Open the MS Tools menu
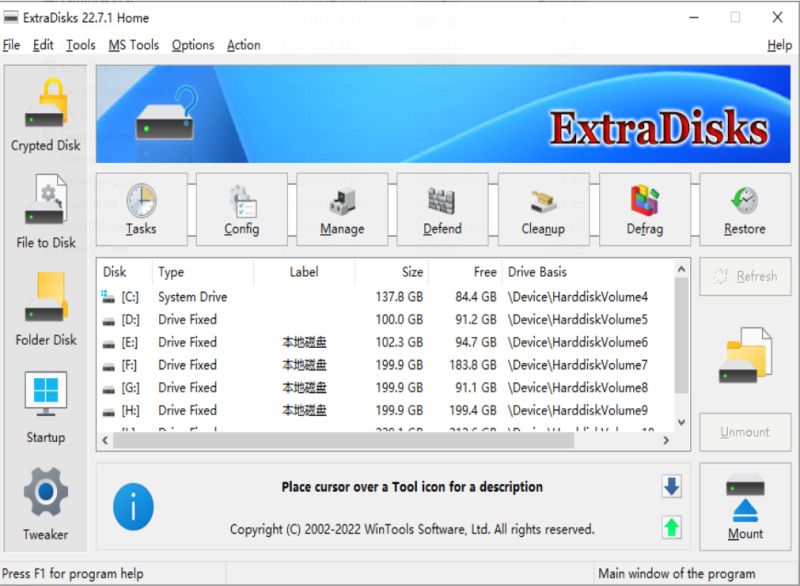 [x=133, y=45]
